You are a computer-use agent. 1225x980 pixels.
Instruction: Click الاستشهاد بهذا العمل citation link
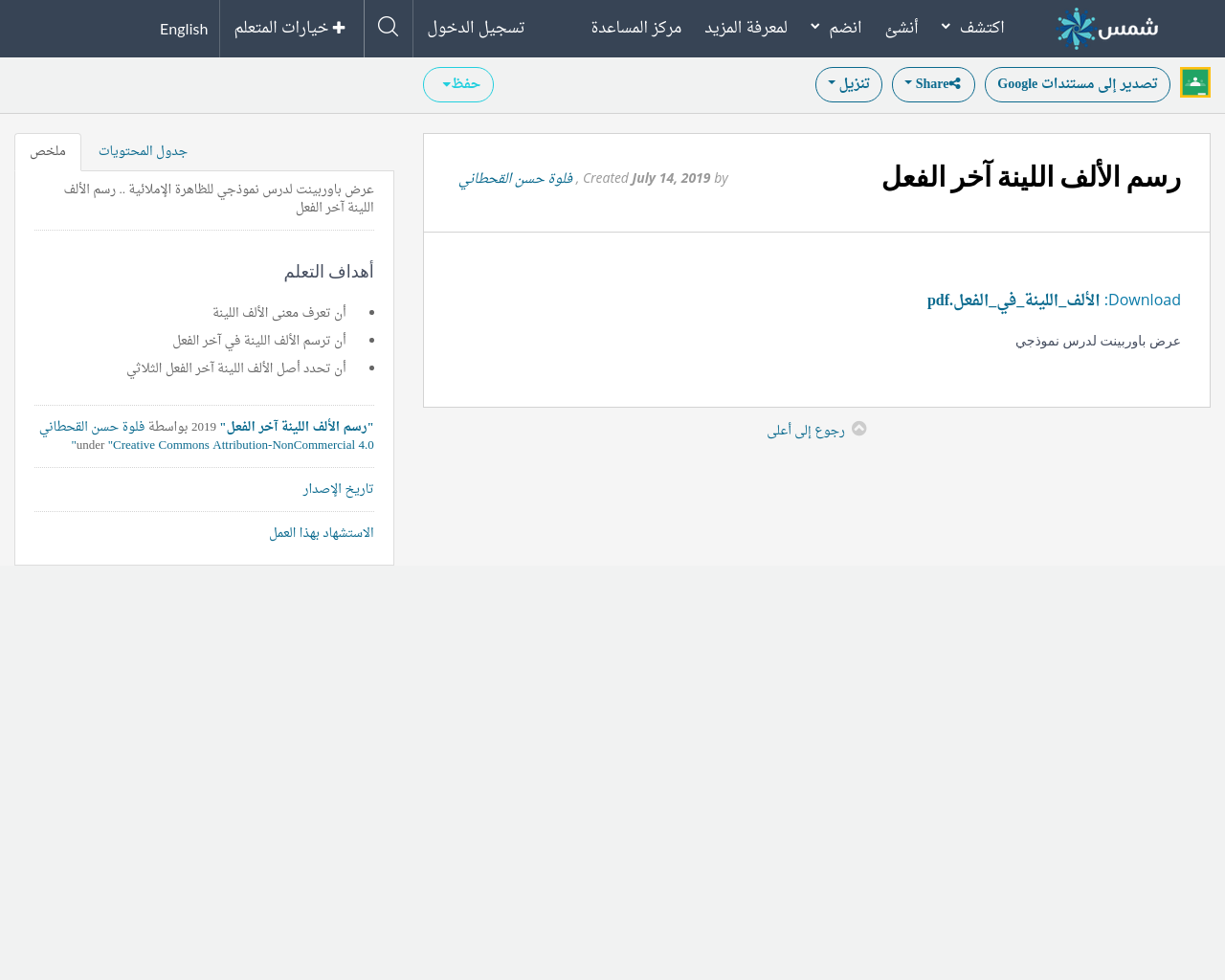click(x=322, y=533)
